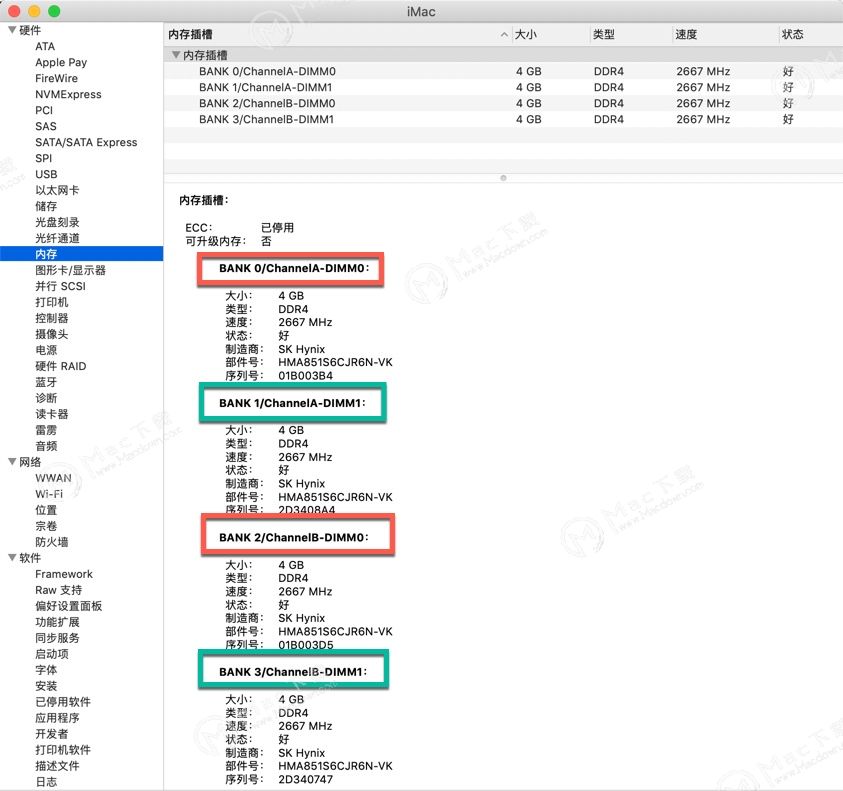Open 蓝牙 sidebar item
The width and height of the screenshot is (843, 791).
[x=46, y=382]
